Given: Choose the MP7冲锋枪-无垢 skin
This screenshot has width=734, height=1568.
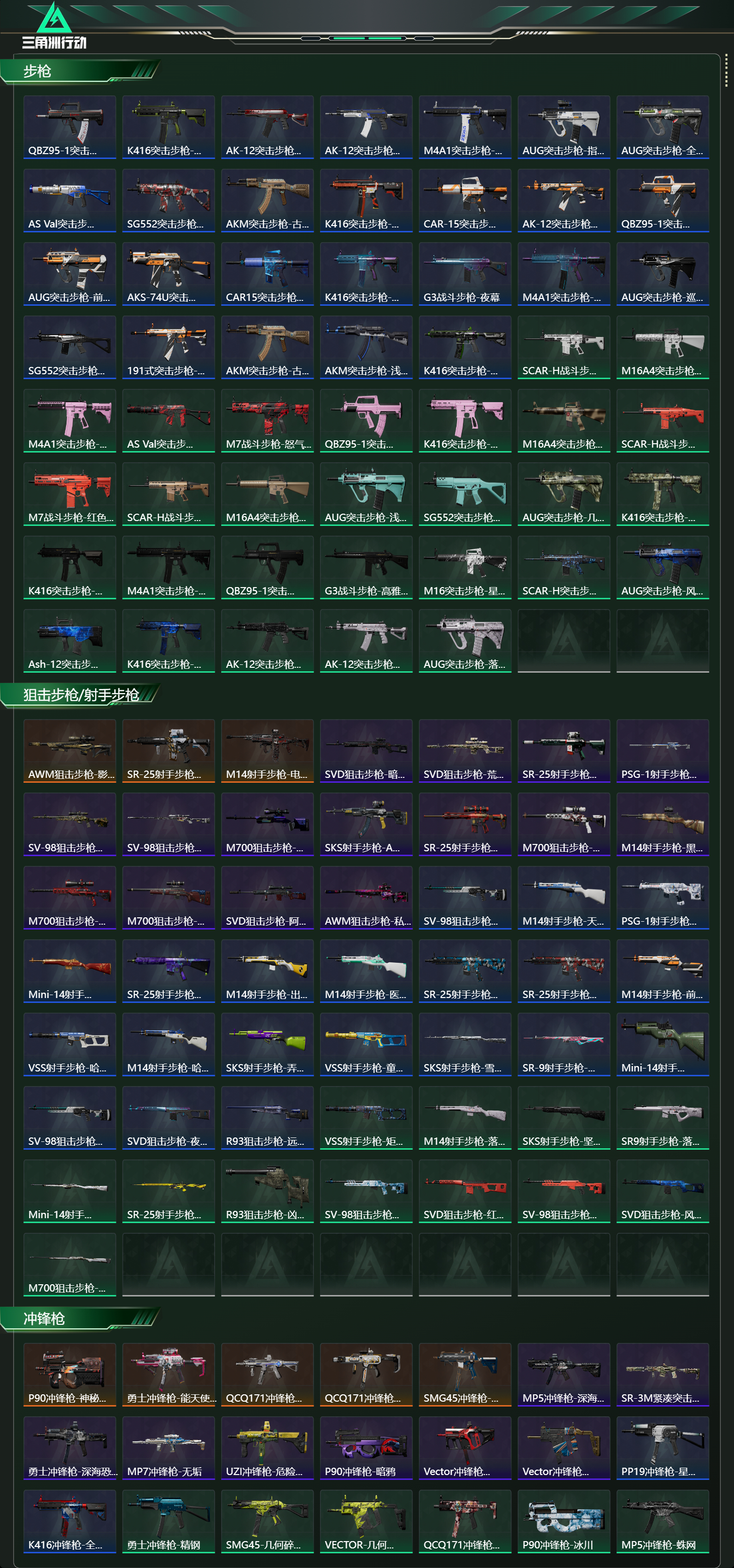Looking at the screenshot, I should point(169,1448).
